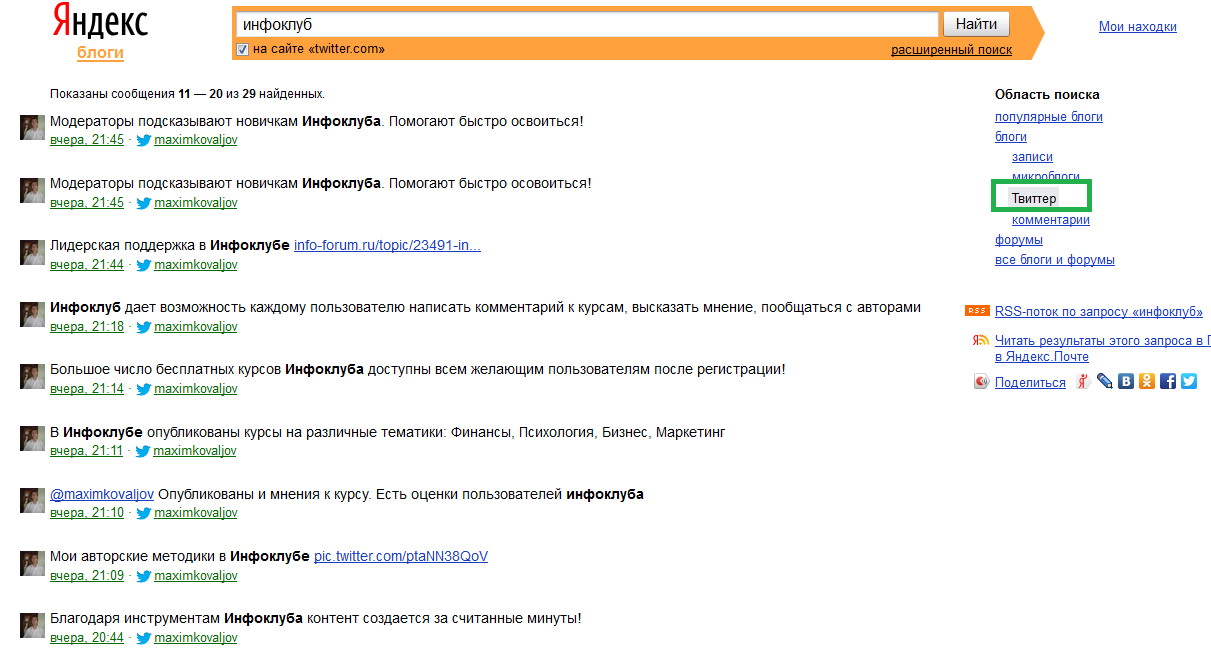Click the orange RSS feed icon

[977, 311]
